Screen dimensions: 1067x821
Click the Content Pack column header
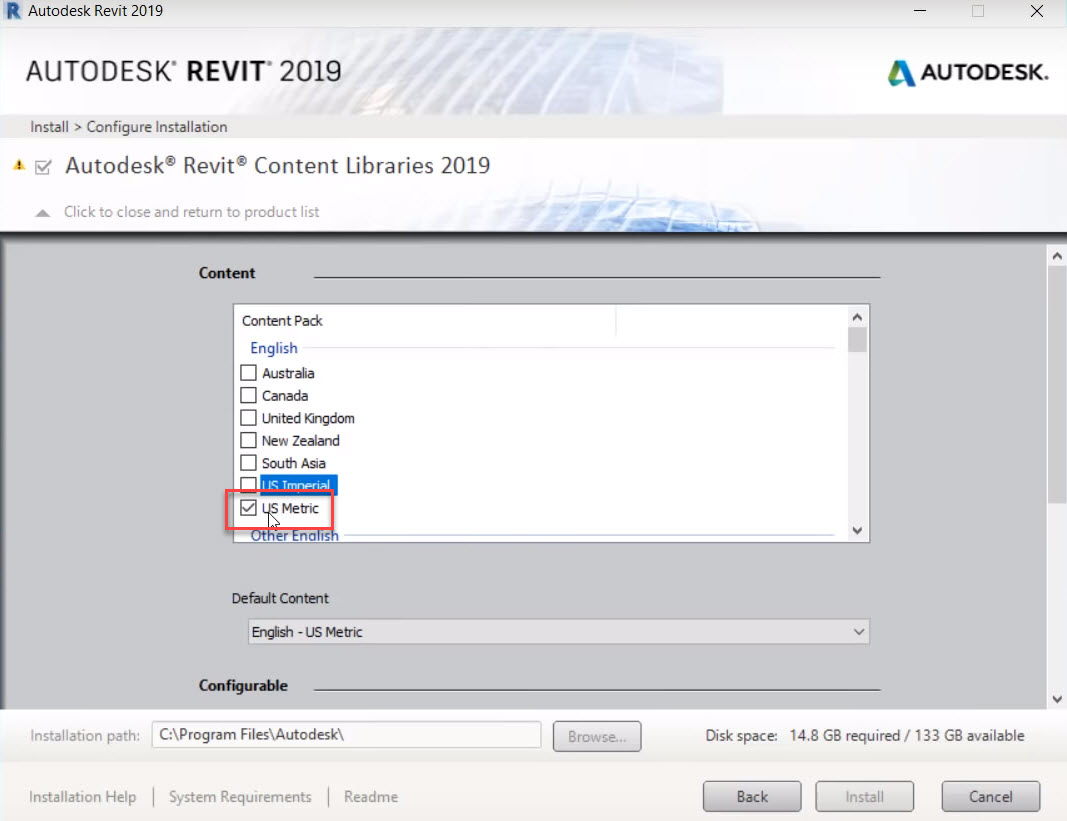tap(282, 321)
